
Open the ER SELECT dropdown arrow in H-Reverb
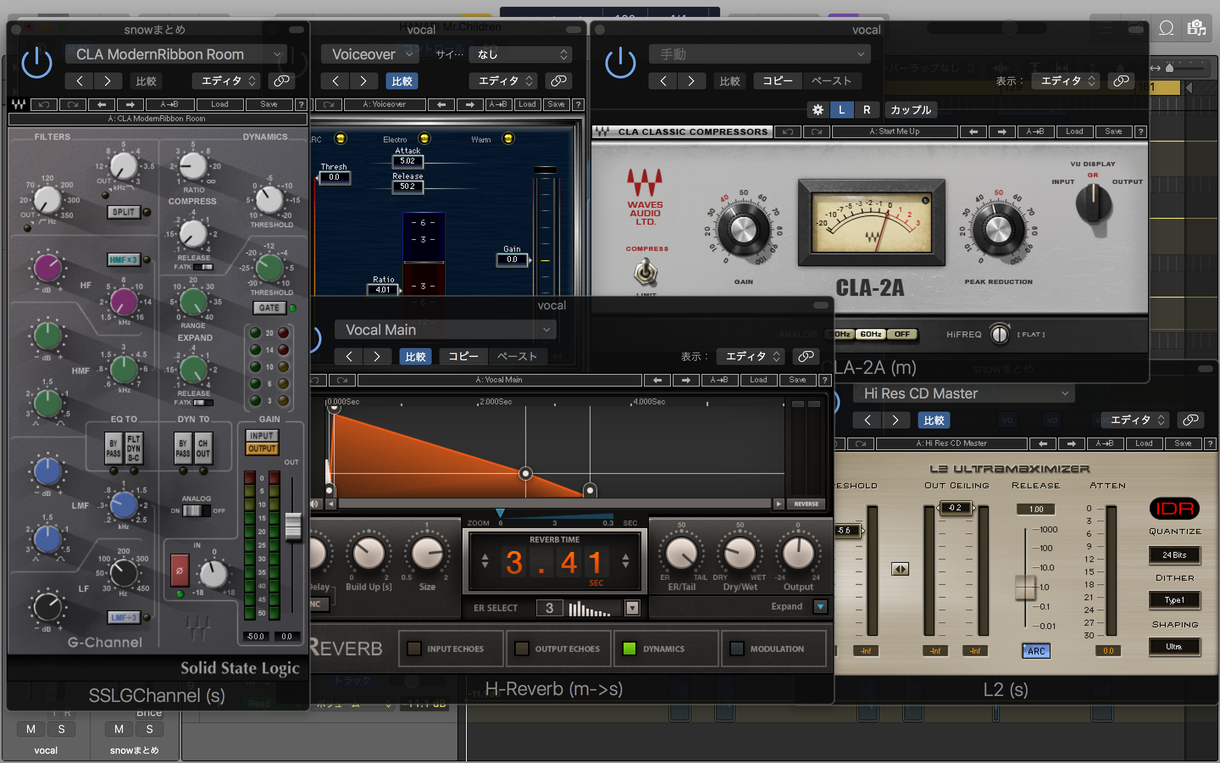(x=632, y=607)
